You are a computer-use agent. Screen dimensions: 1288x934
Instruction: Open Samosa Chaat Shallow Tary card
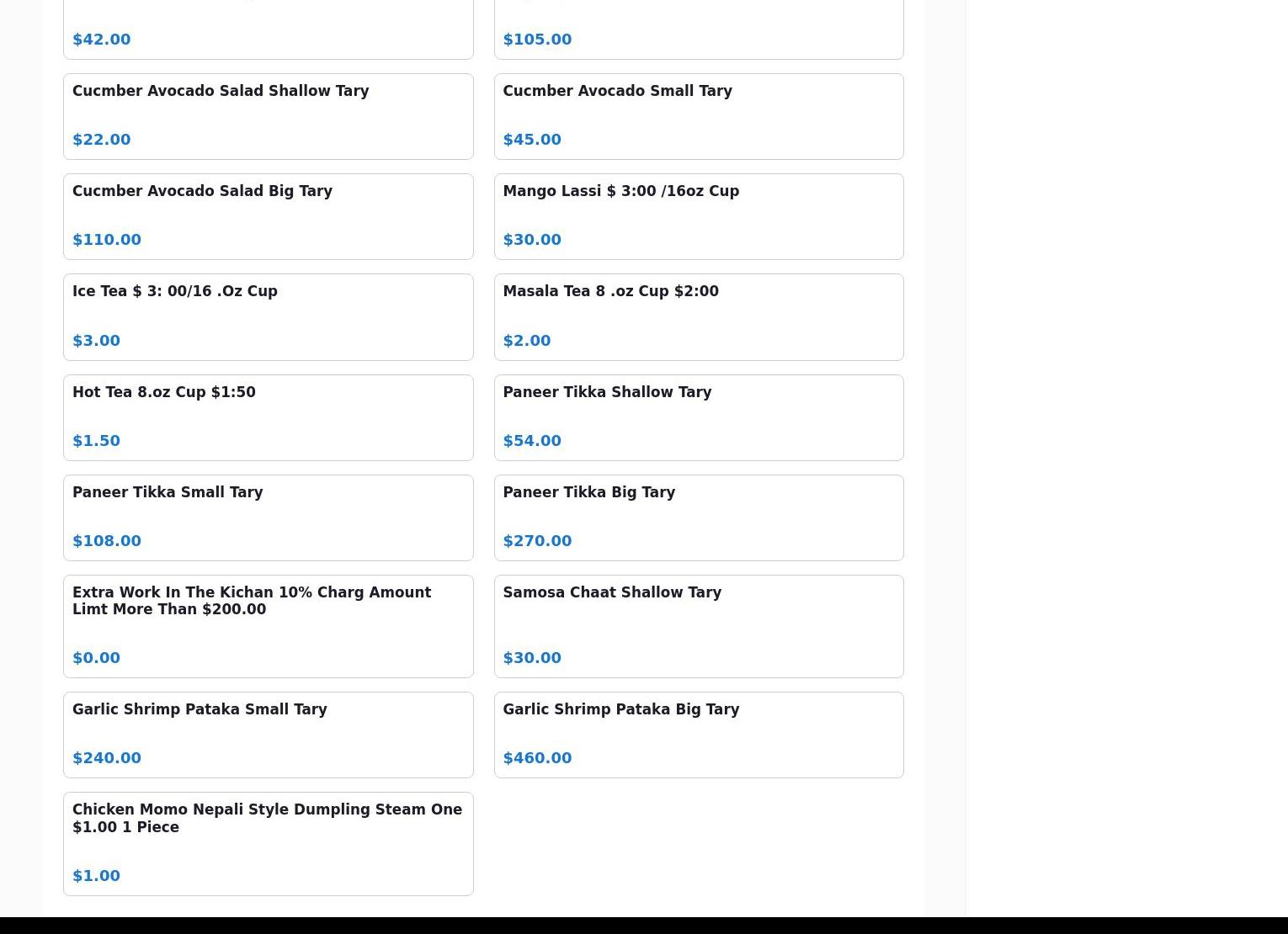(x=698, y=626)
